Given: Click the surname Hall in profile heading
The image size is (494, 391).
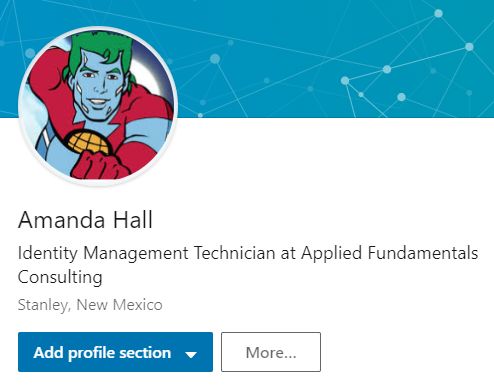Looking at the screenshot, I should 133,220.
